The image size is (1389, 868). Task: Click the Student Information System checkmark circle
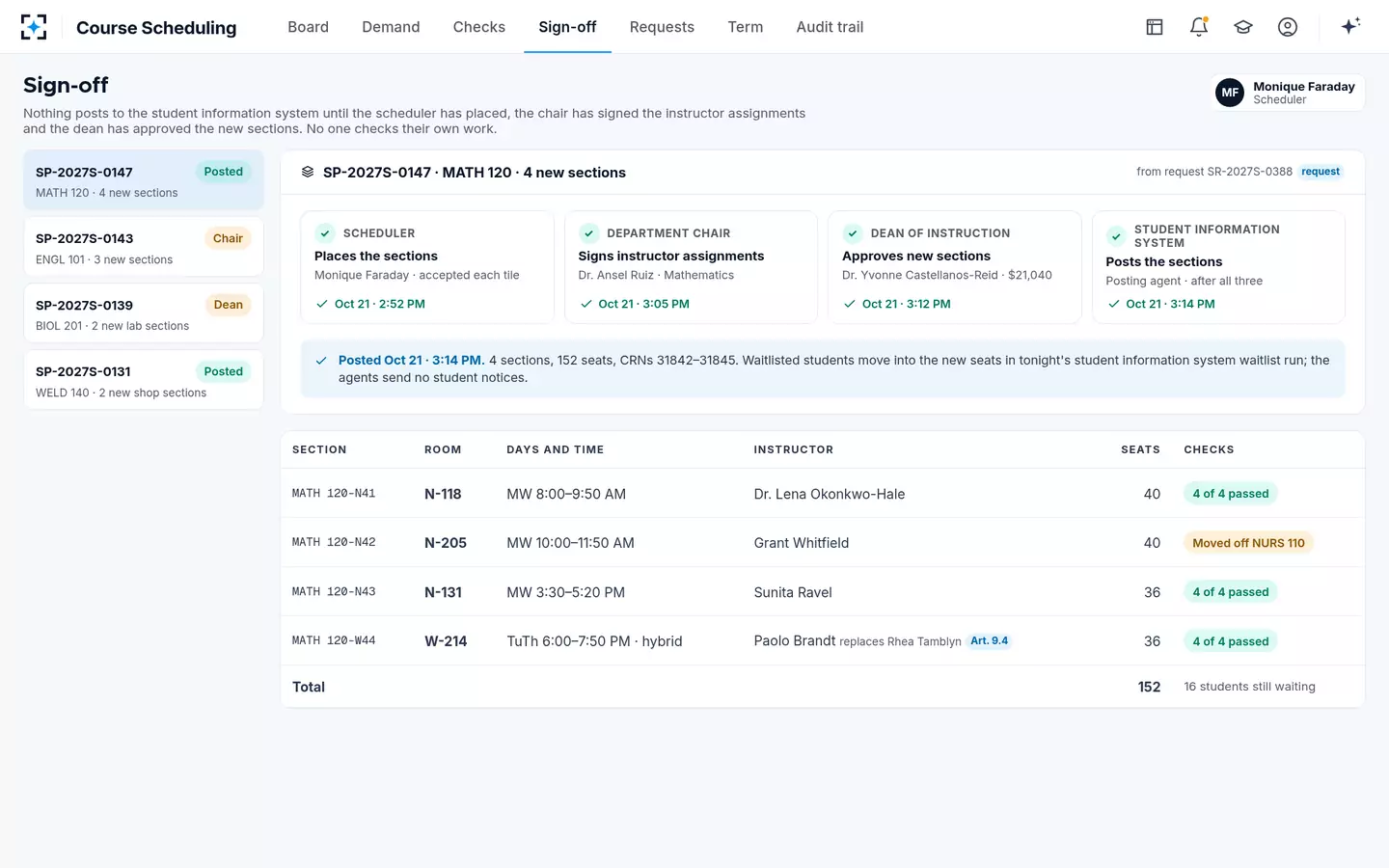pos(1116,236)
